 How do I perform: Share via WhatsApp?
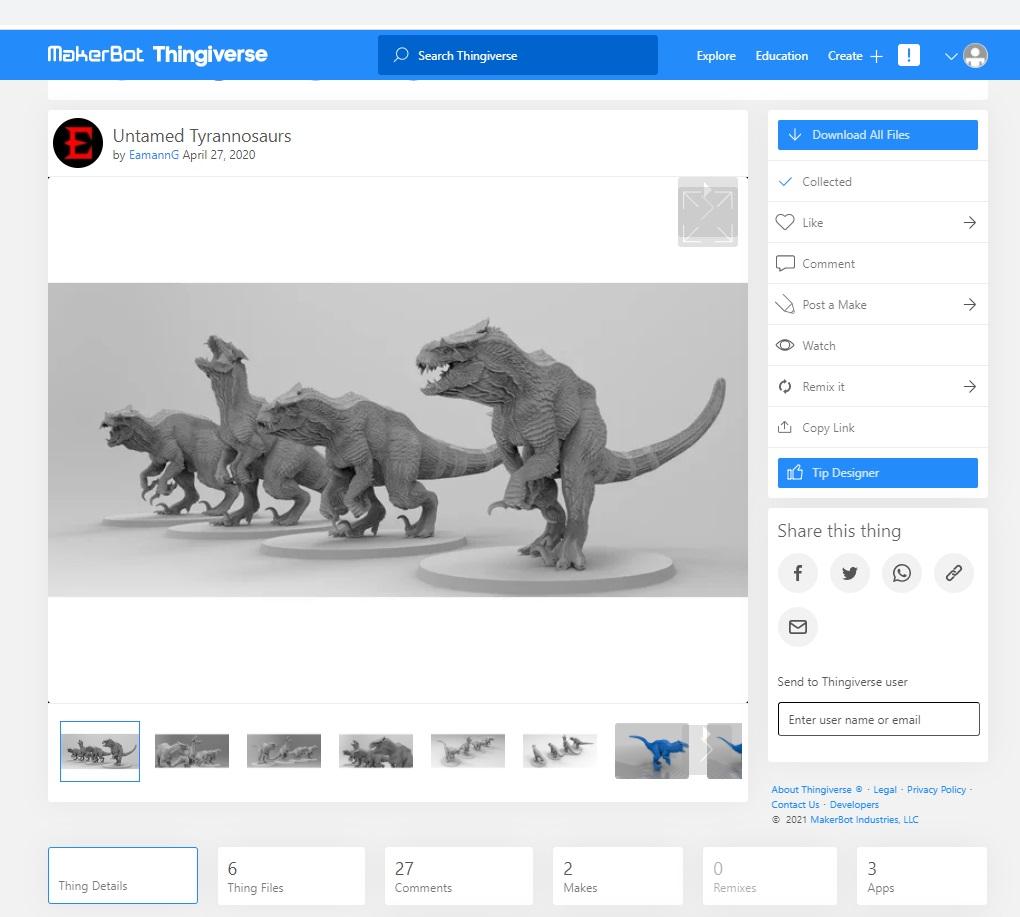(x=902, y=573)
